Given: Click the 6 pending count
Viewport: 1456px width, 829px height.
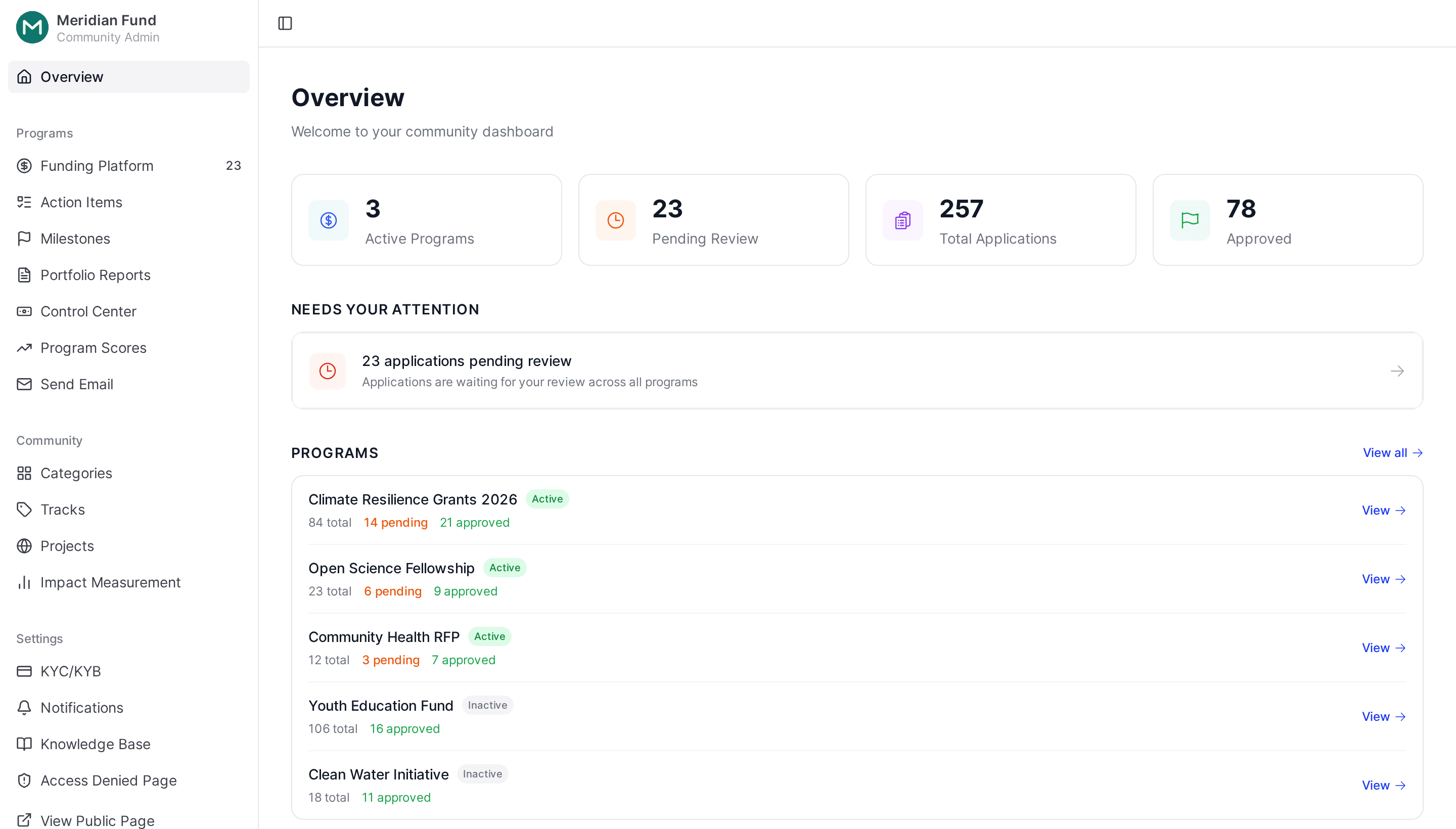Looking at the screenshot, I should coord(393,591).
